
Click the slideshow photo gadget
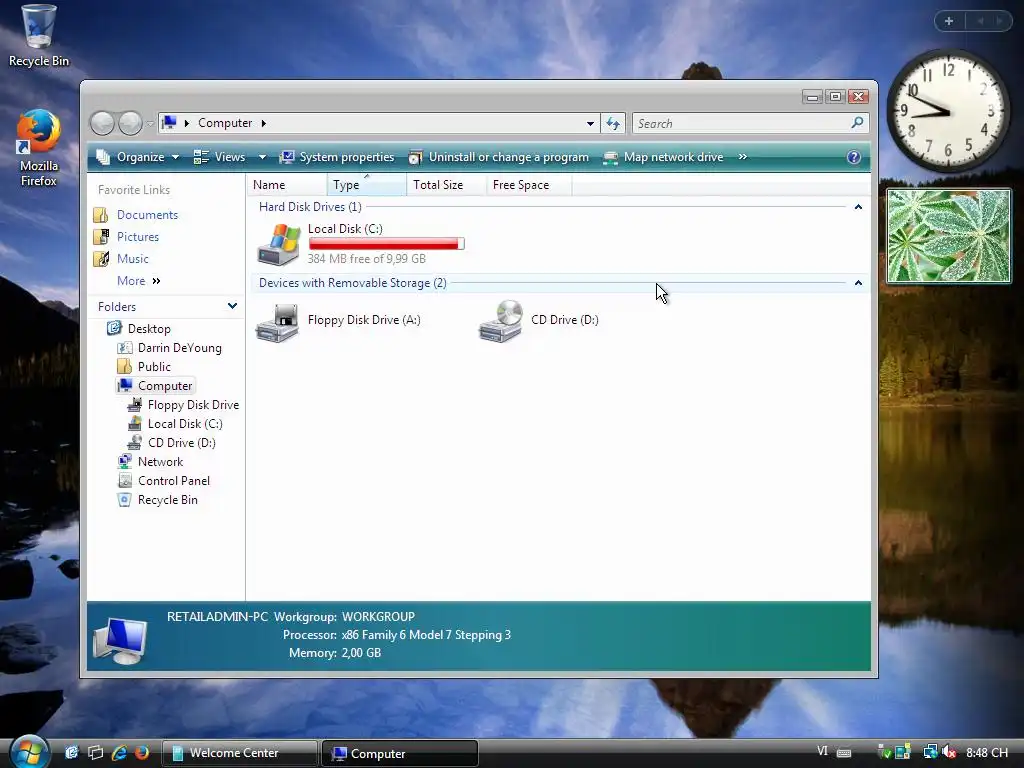pyautogui.click(x=948, y=236)
